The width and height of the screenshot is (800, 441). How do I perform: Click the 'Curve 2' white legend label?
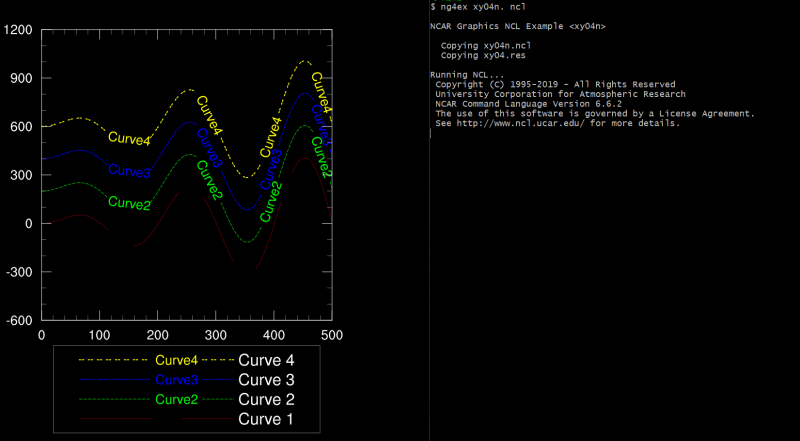[266, 399]
